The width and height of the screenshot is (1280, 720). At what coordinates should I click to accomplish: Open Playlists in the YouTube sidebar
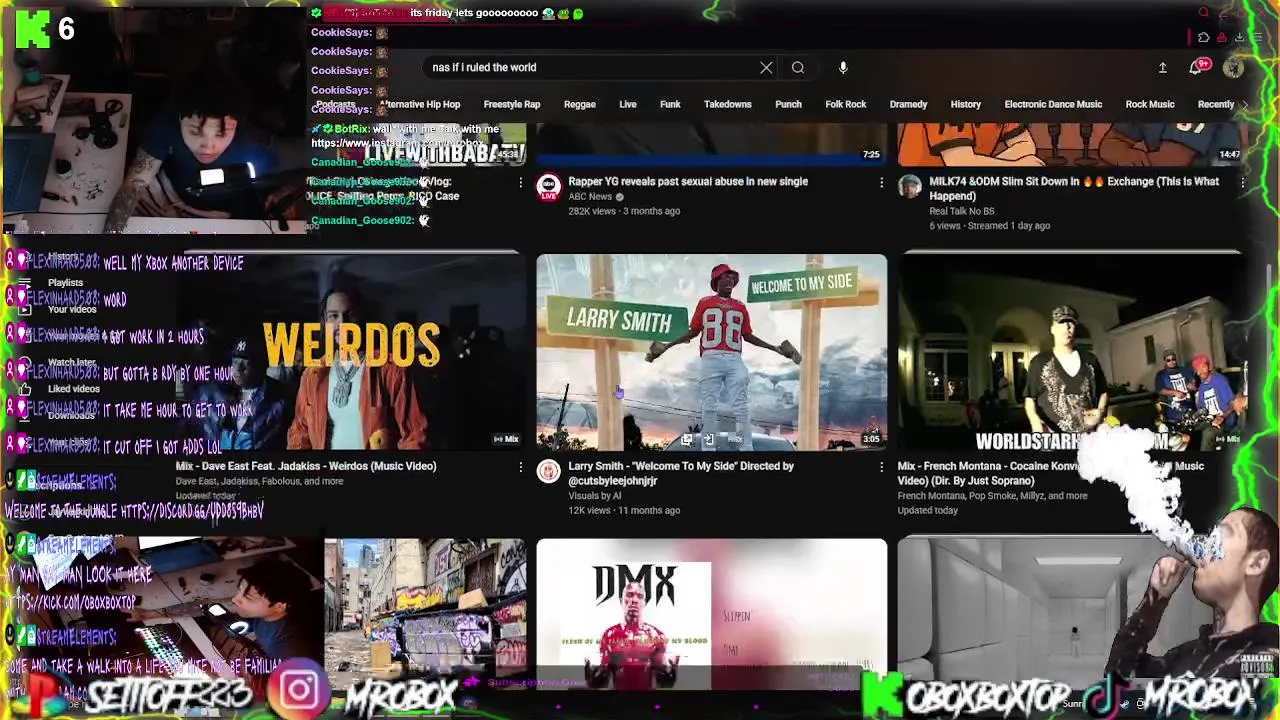pos(66,283)
